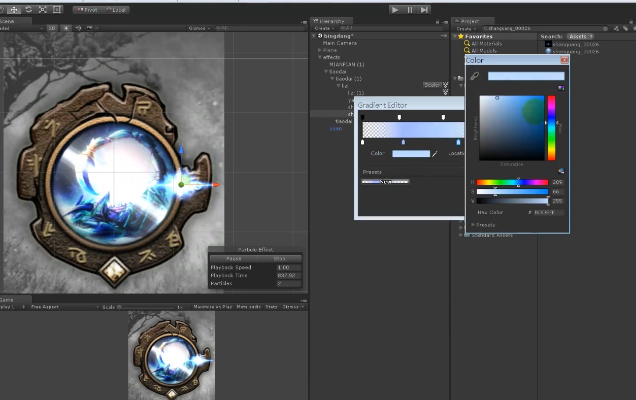Click the vertical hue slider bar
The image size is (636, 400).
tap(550, 128)
